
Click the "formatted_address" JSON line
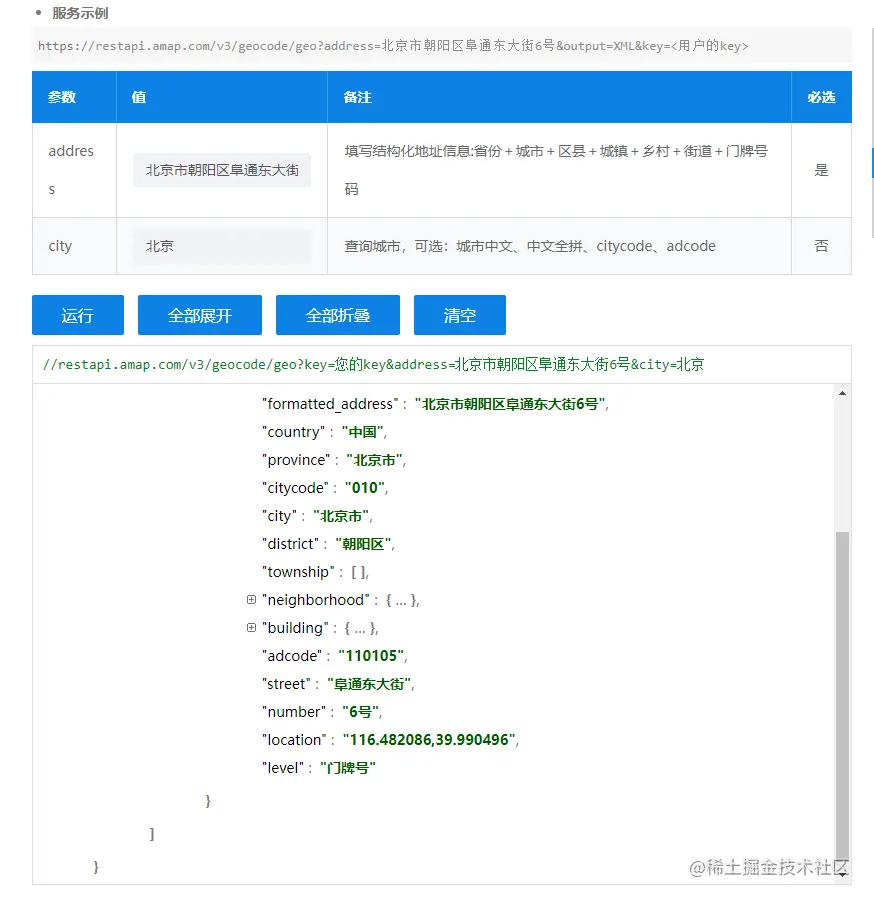click(436, 404)
